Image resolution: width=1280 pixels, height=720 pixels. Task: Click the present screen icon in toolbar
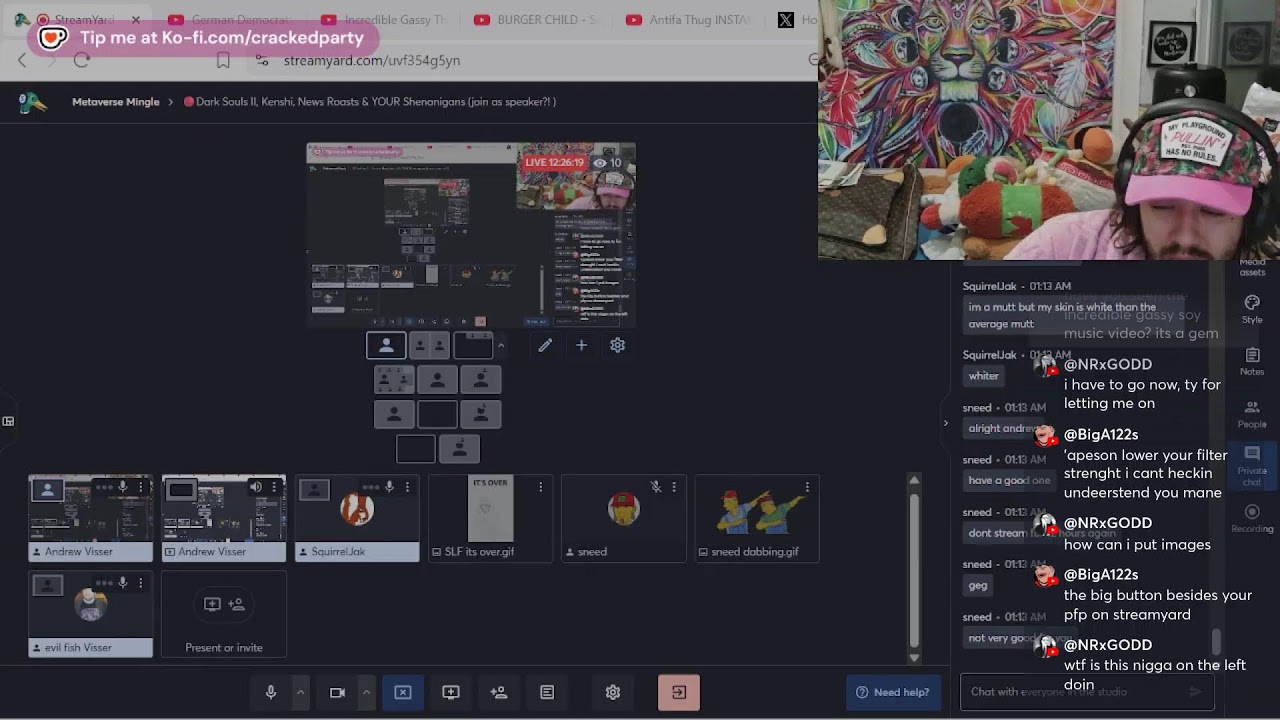[x=451, y=692]
